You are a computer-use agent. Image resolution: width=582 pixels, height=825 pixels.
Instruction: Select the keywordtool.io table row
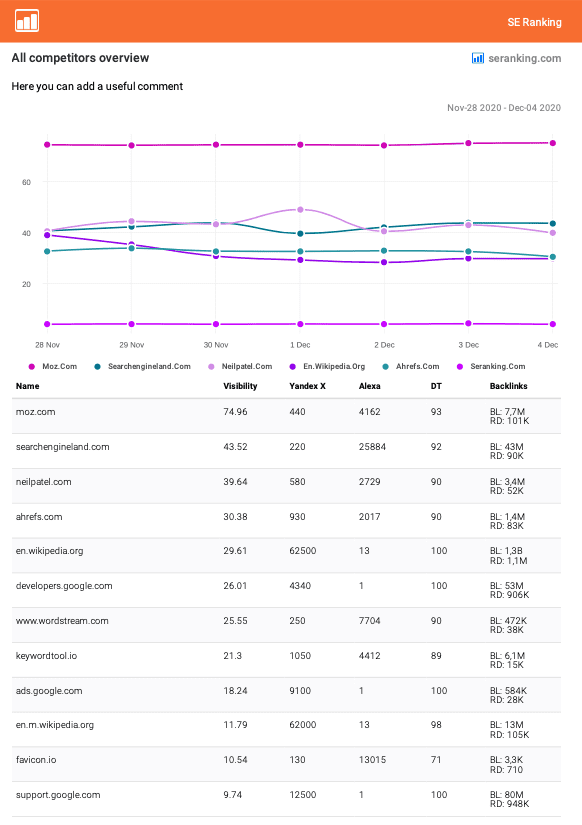(286, 660)
